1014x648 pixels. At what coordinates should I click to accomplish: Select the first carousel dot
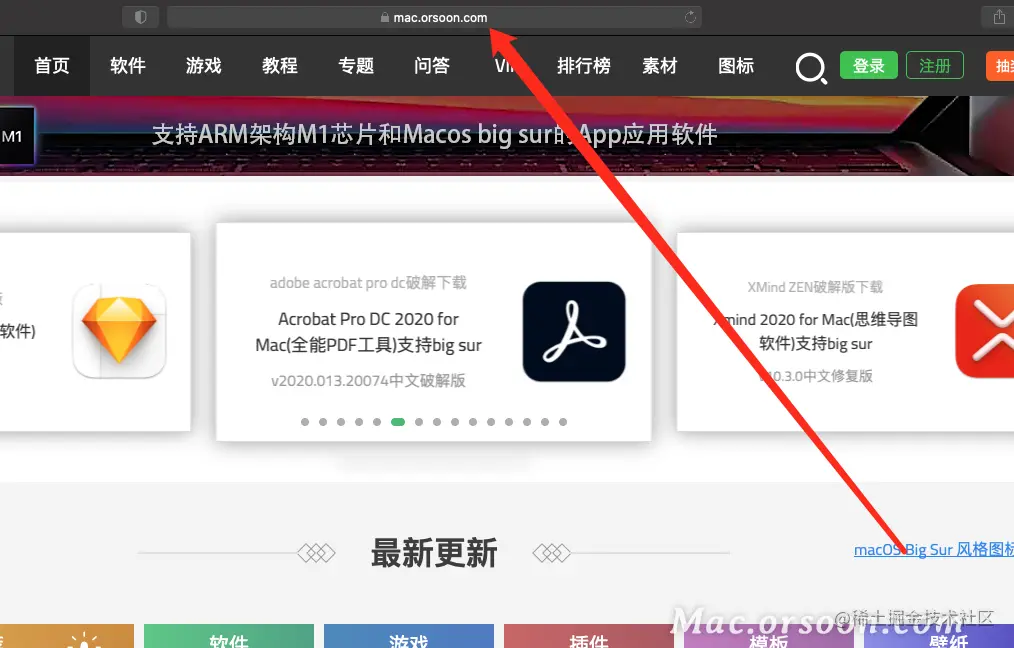click(x=305, y=422)
